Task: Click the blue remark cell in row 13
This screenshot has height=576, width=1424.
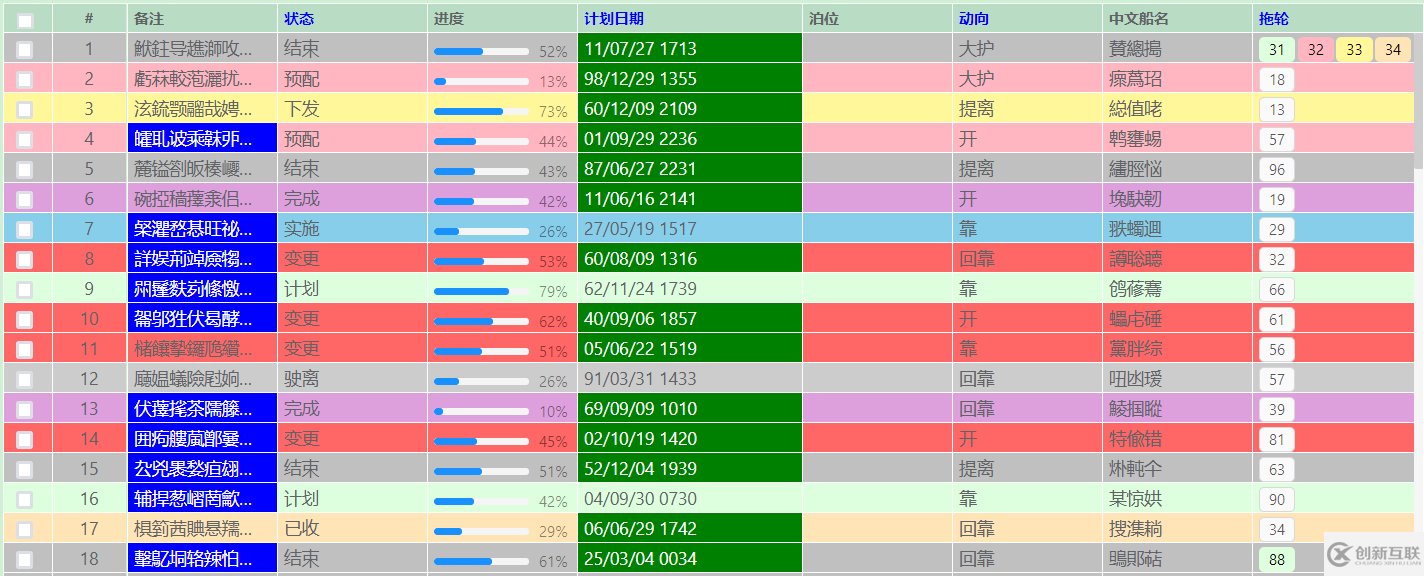Action: pos(203,408)
